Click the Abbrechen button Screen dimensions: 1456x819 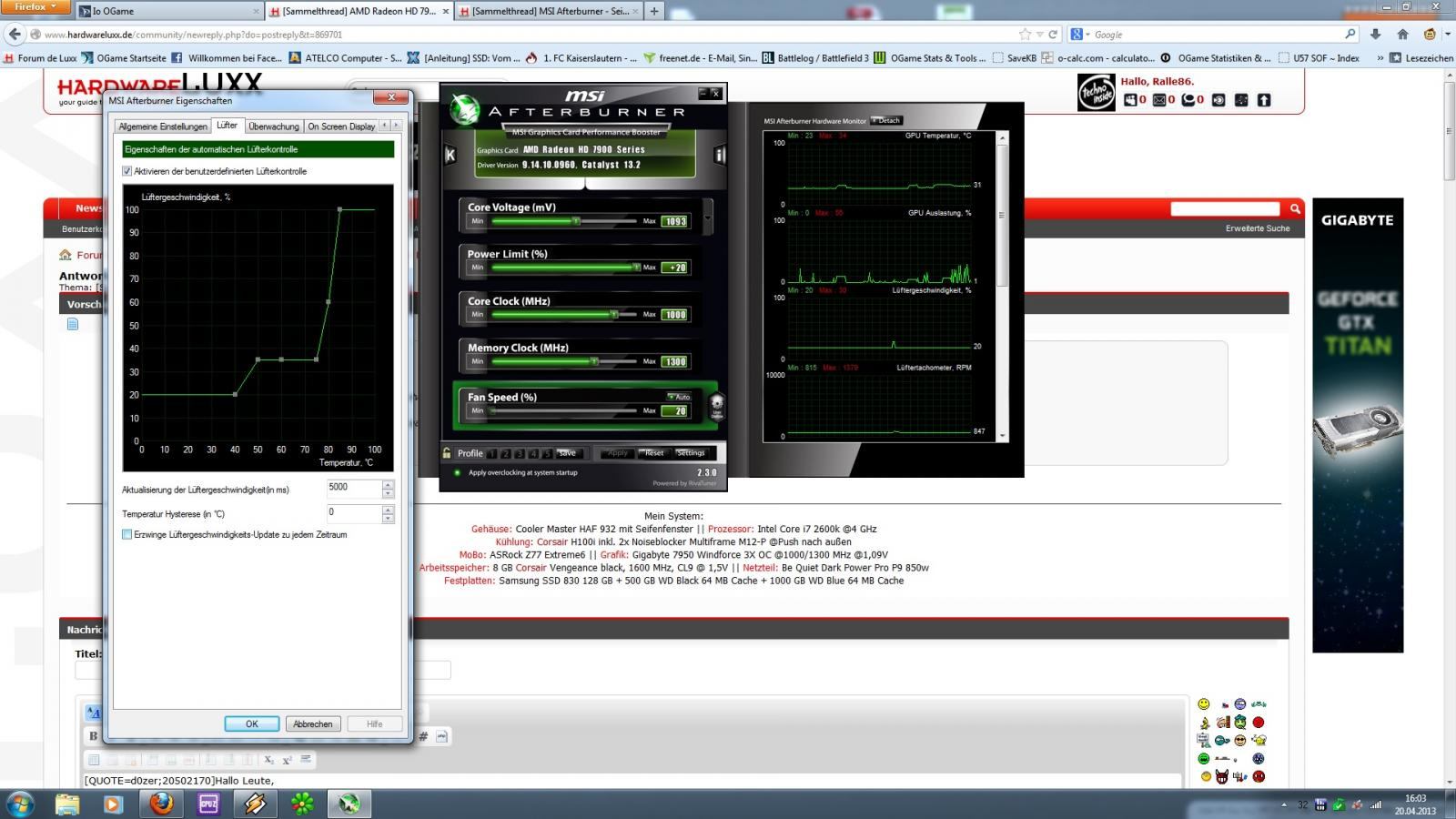point(312,723)
